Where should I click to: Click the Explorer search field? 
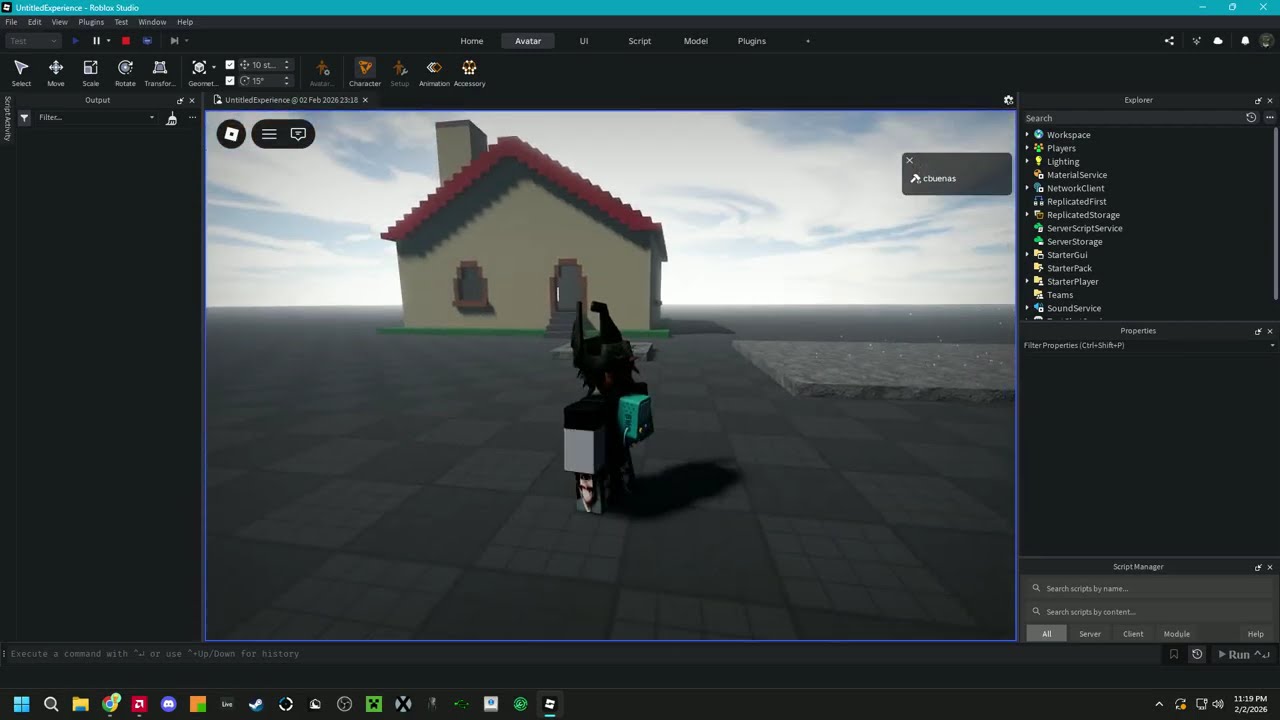click(1132, 118)
